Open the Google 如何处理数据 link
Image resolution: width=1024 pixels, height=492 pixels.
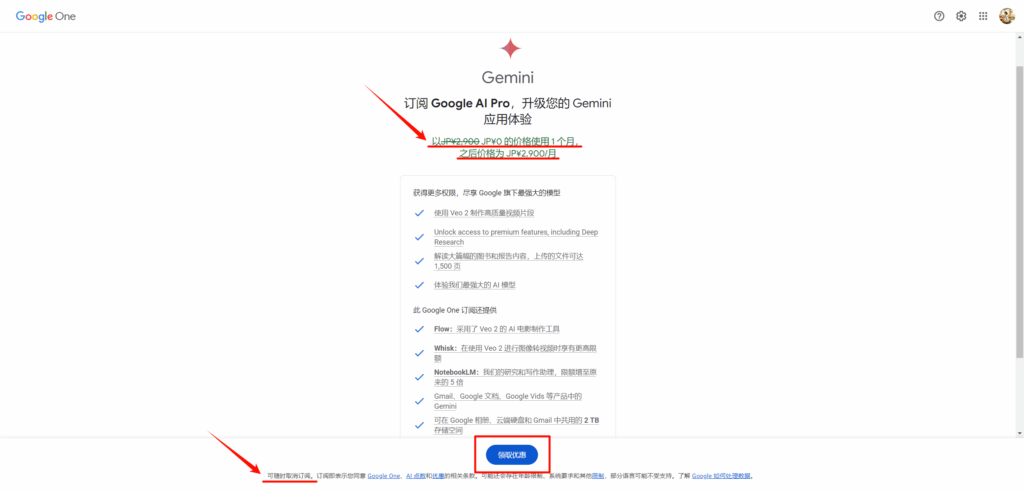tap(722, 476)
